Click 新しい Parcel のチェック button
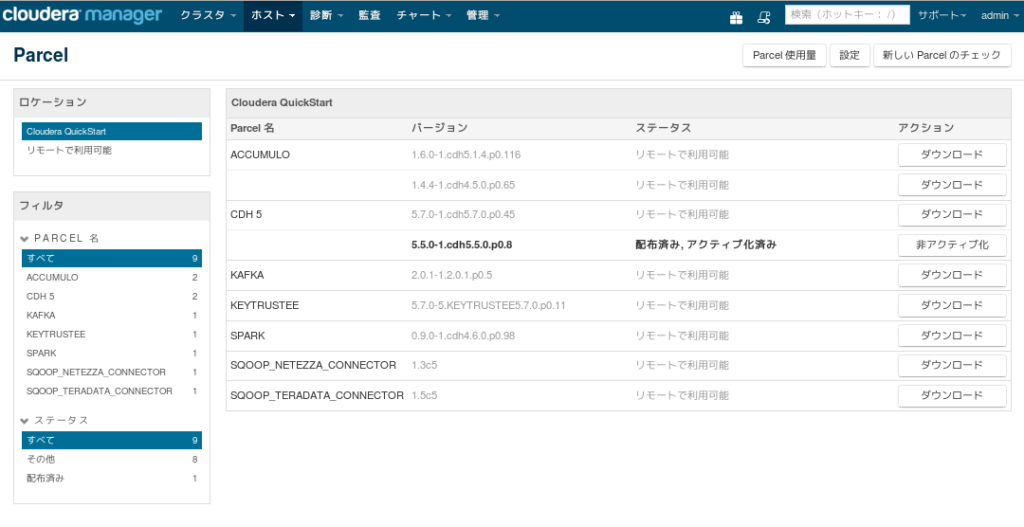This screenshot has width=1024, height=527. (x=942, y=56)
